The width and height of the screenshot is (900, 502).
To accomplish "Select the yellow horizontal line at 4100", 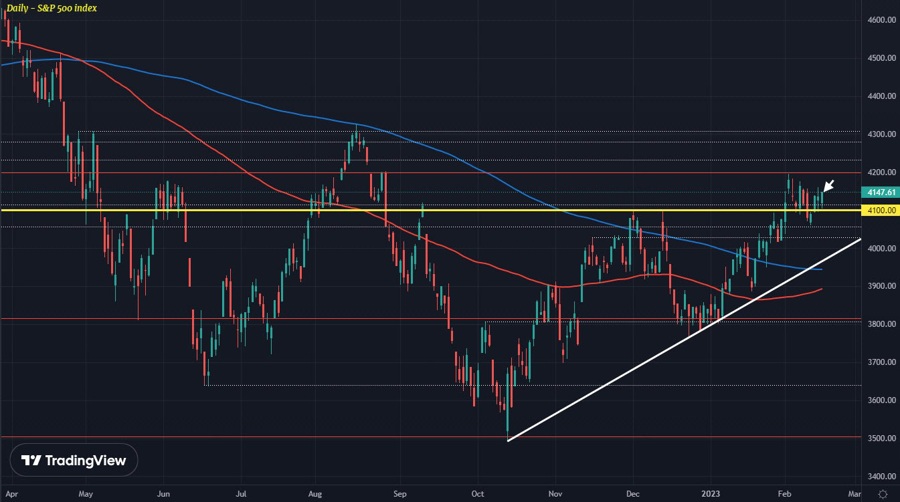I will (x=300, y=210).
